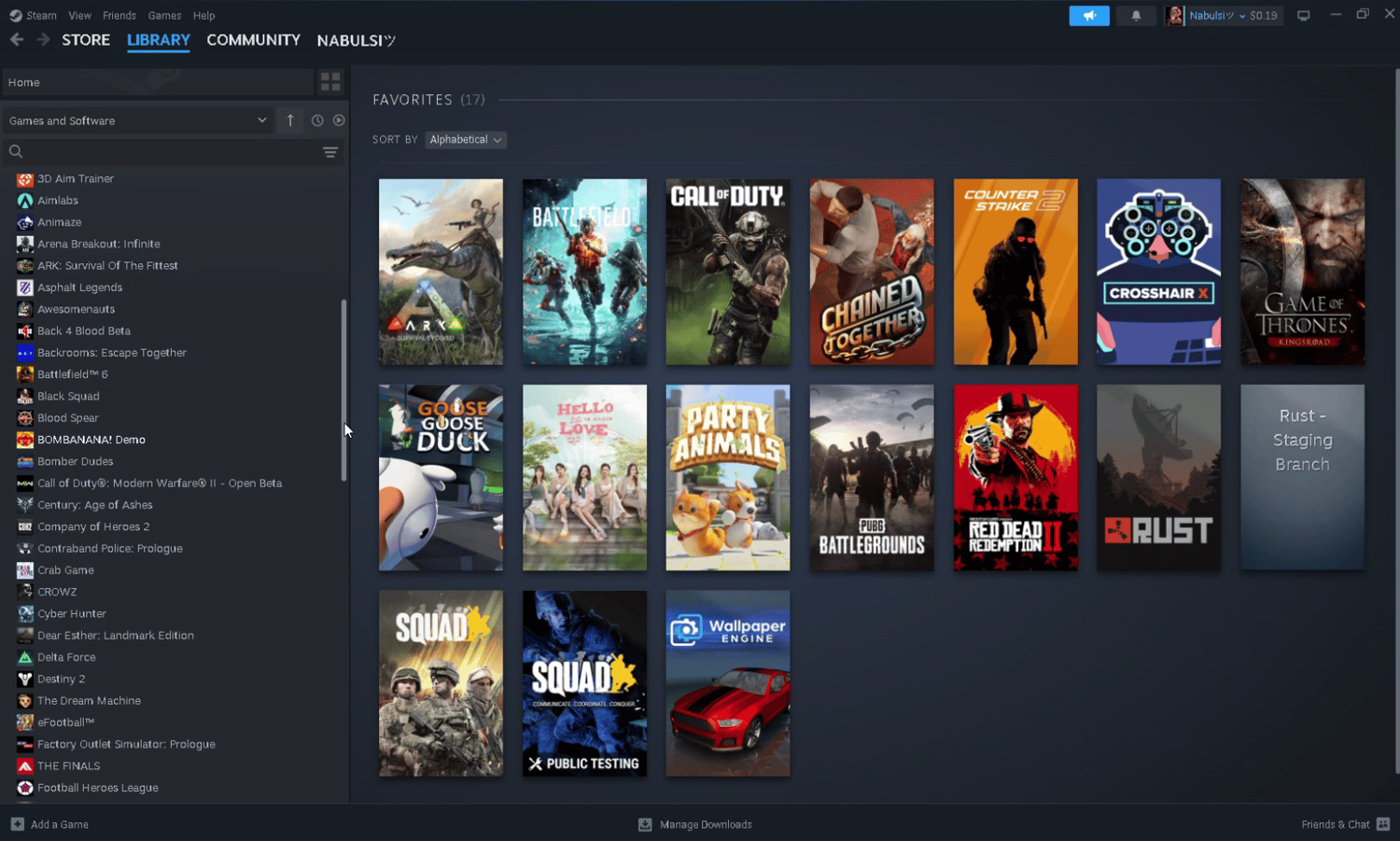Screen dimensions: 1400x841
Task: Switch to the COMMUNITY tab
Action: [x=254, y=40]
